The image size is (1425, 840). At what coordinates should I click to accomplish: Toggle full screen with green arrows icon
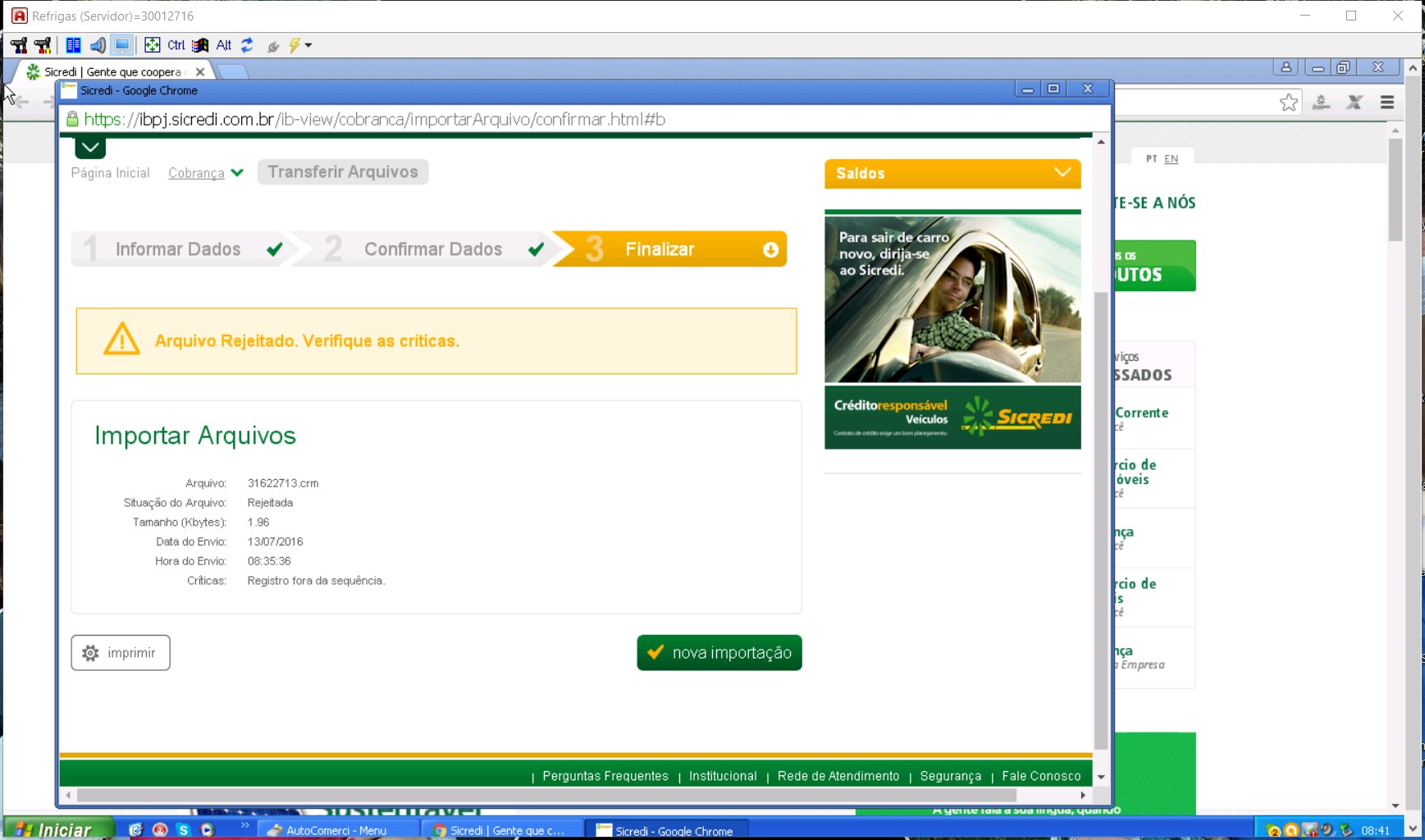coord(152,45)
